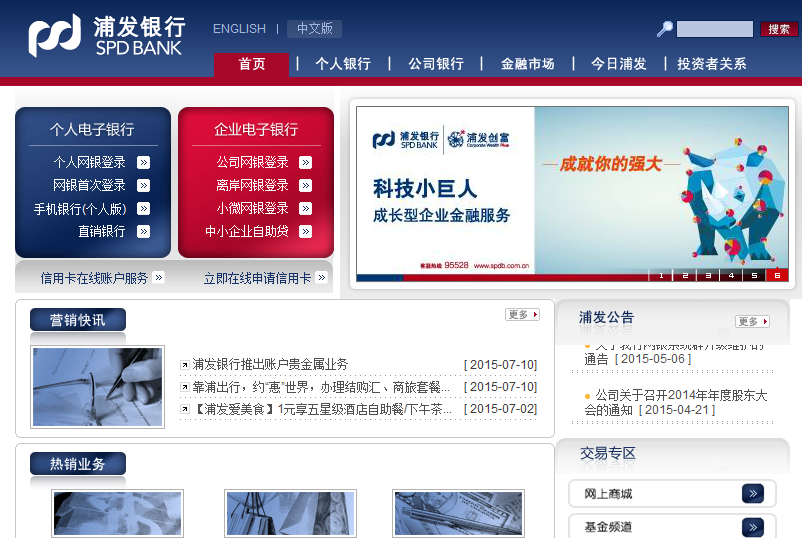Click arrow icon beside 个人网银登录

tap(144, 163)
